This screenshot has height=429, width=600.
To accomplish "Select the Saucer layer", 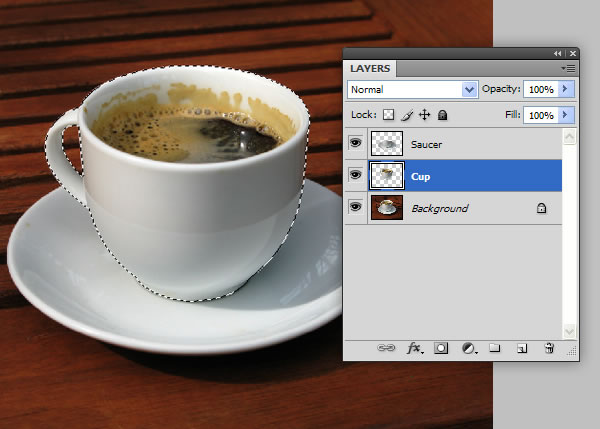I will [x=453, y=144].
